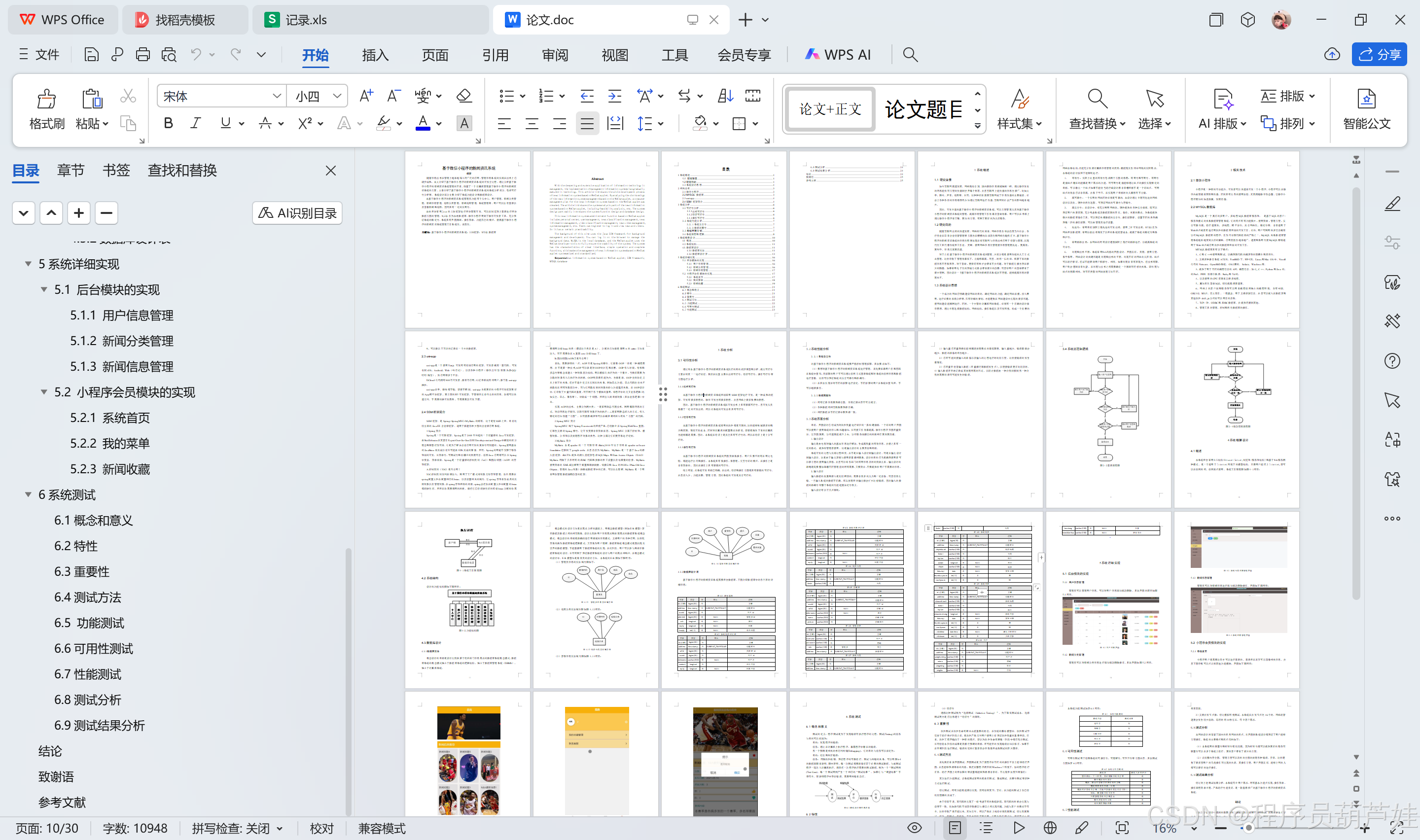Click the WPS AI button
Image resolution: width=1420 pixels, height=840 pixels.
[838, 54]
